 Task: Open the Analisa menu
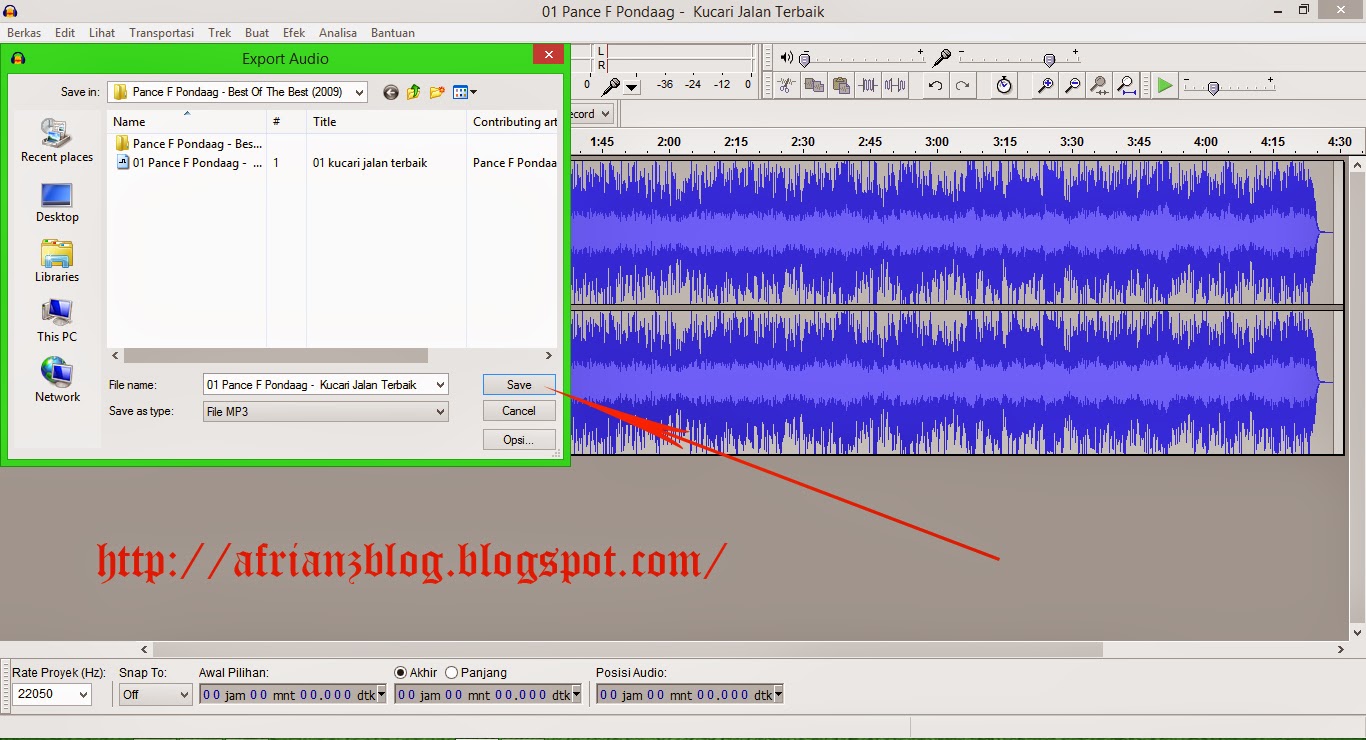point(338,33)
